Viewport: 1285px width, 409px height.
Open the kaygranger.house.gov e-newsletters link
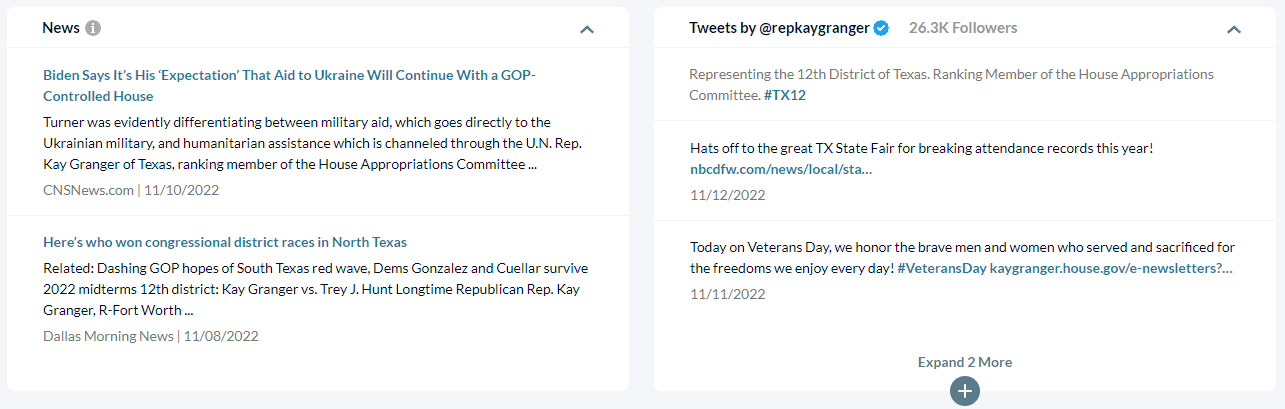[1111, 268]
